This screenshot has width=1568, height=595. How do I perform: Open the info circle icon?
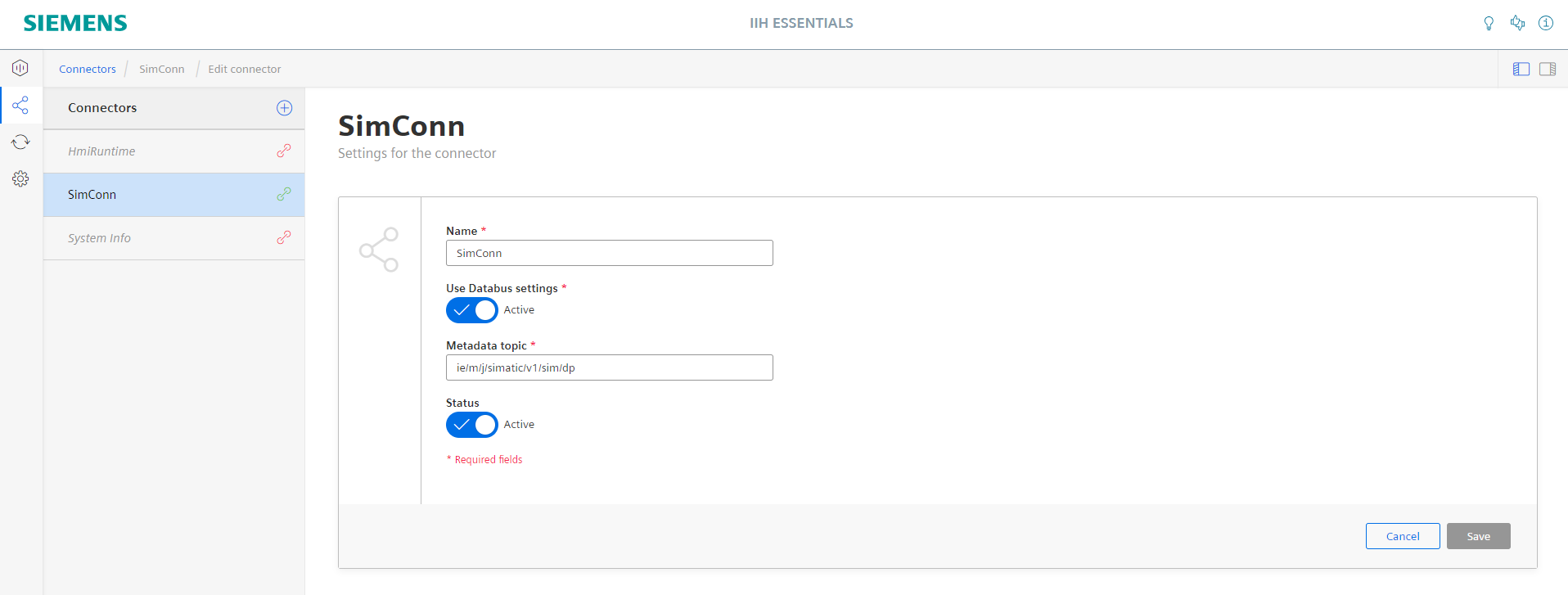1546,23
